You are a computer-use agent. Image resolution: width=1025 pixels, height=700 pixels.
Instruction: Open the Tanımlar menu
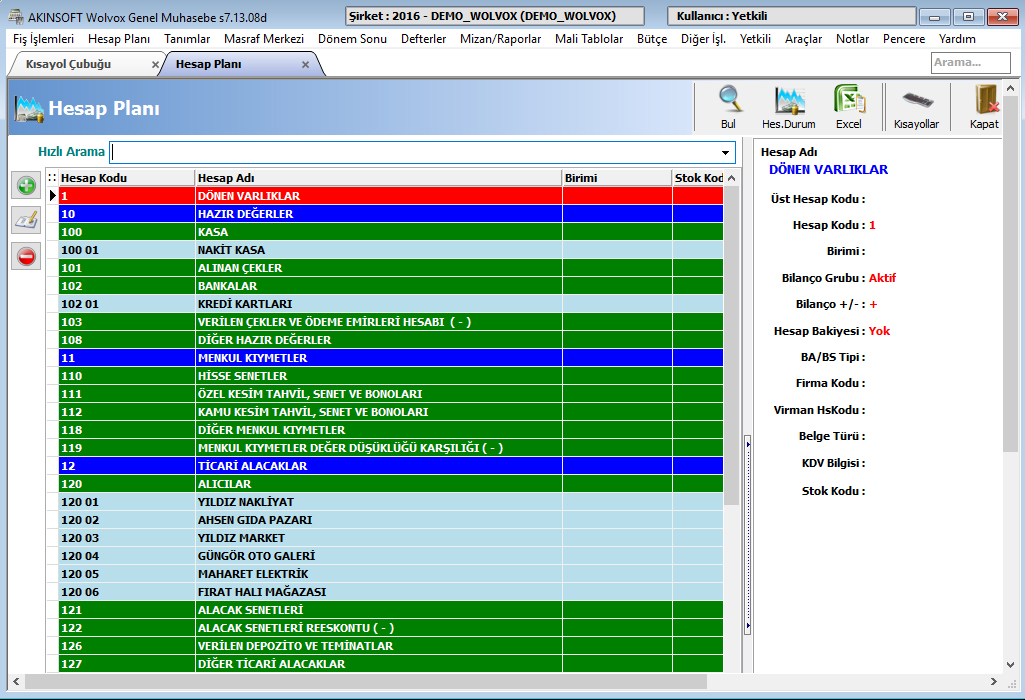[187, 39]
